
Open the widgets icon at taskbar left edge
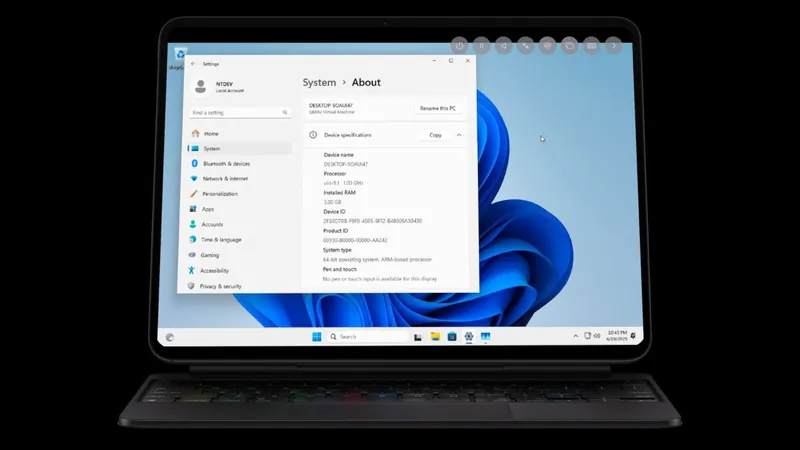coord(170,337)
